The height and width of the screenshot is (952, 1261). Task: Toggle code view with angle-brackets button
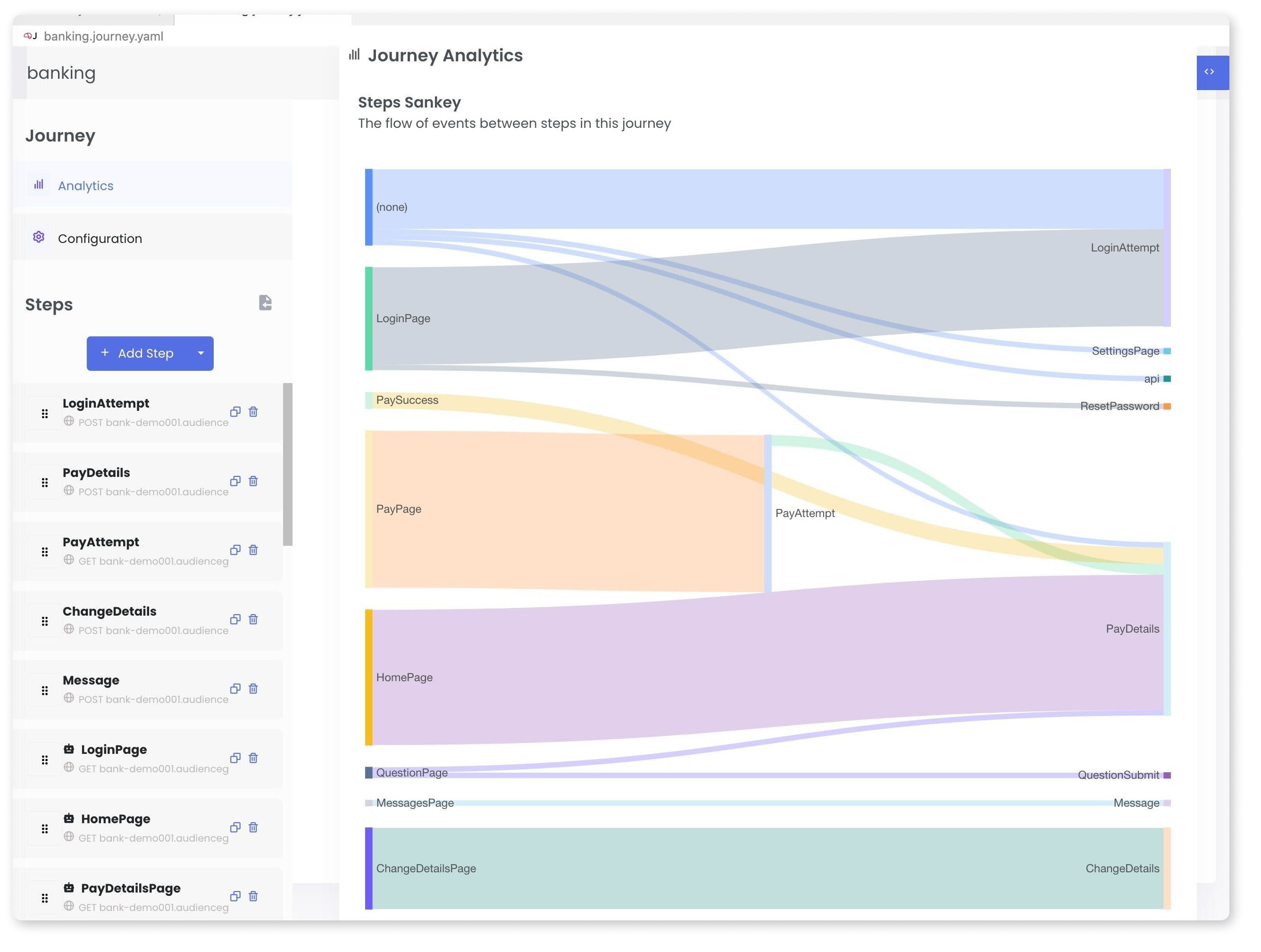tap(1209, 72)
